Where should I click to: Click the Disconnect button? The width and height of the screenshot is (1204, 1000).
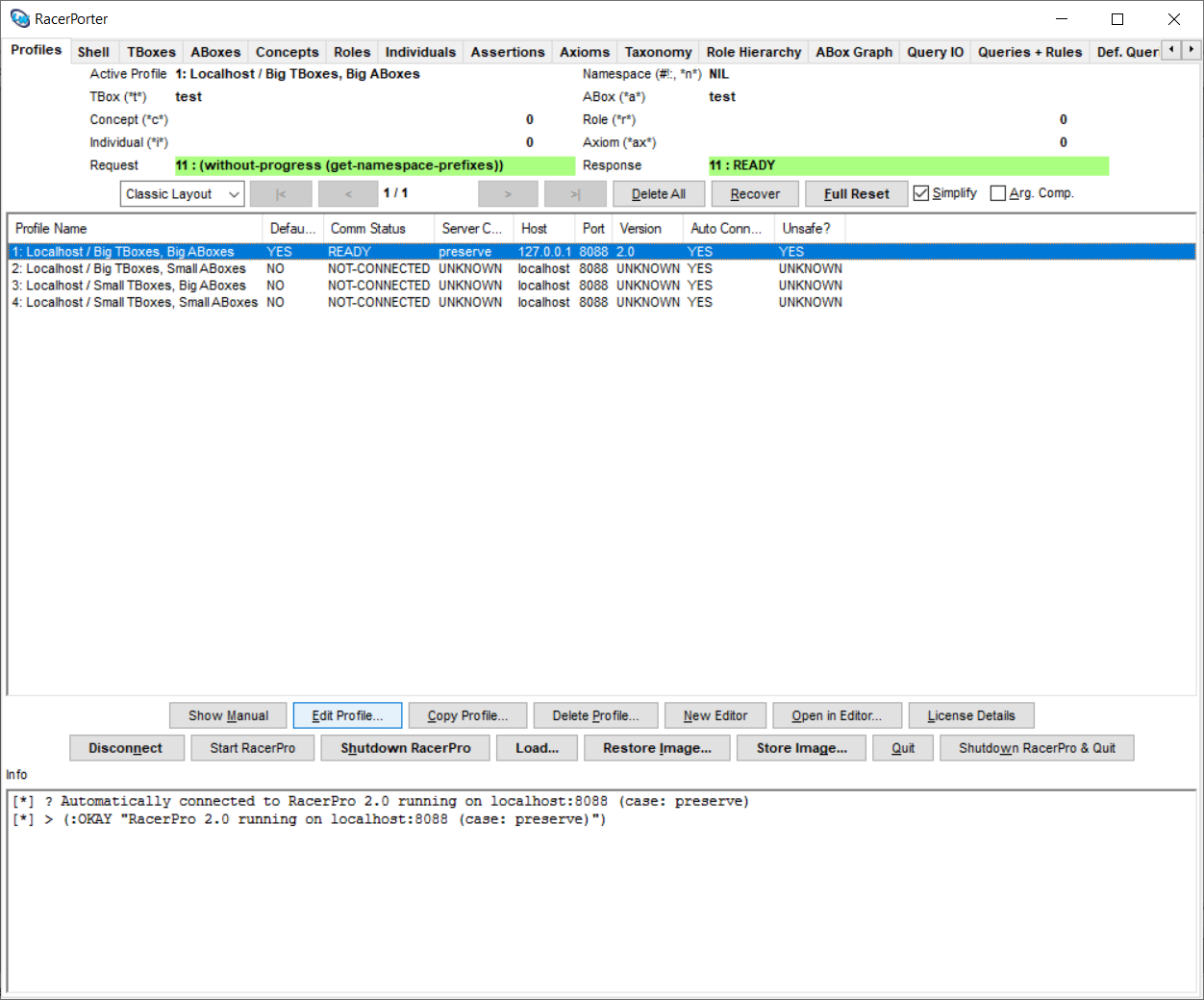tap(126, 748)
